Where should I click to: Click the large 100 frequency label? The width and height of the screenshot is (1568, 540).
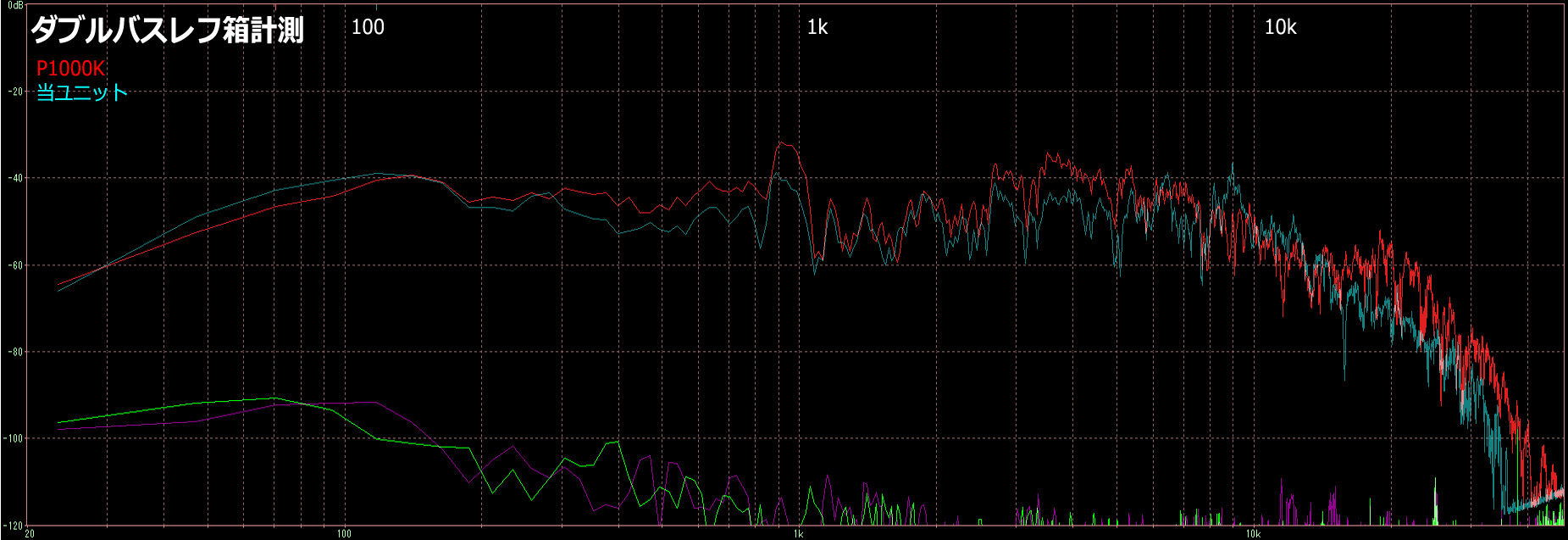click(x=368, y=27)
